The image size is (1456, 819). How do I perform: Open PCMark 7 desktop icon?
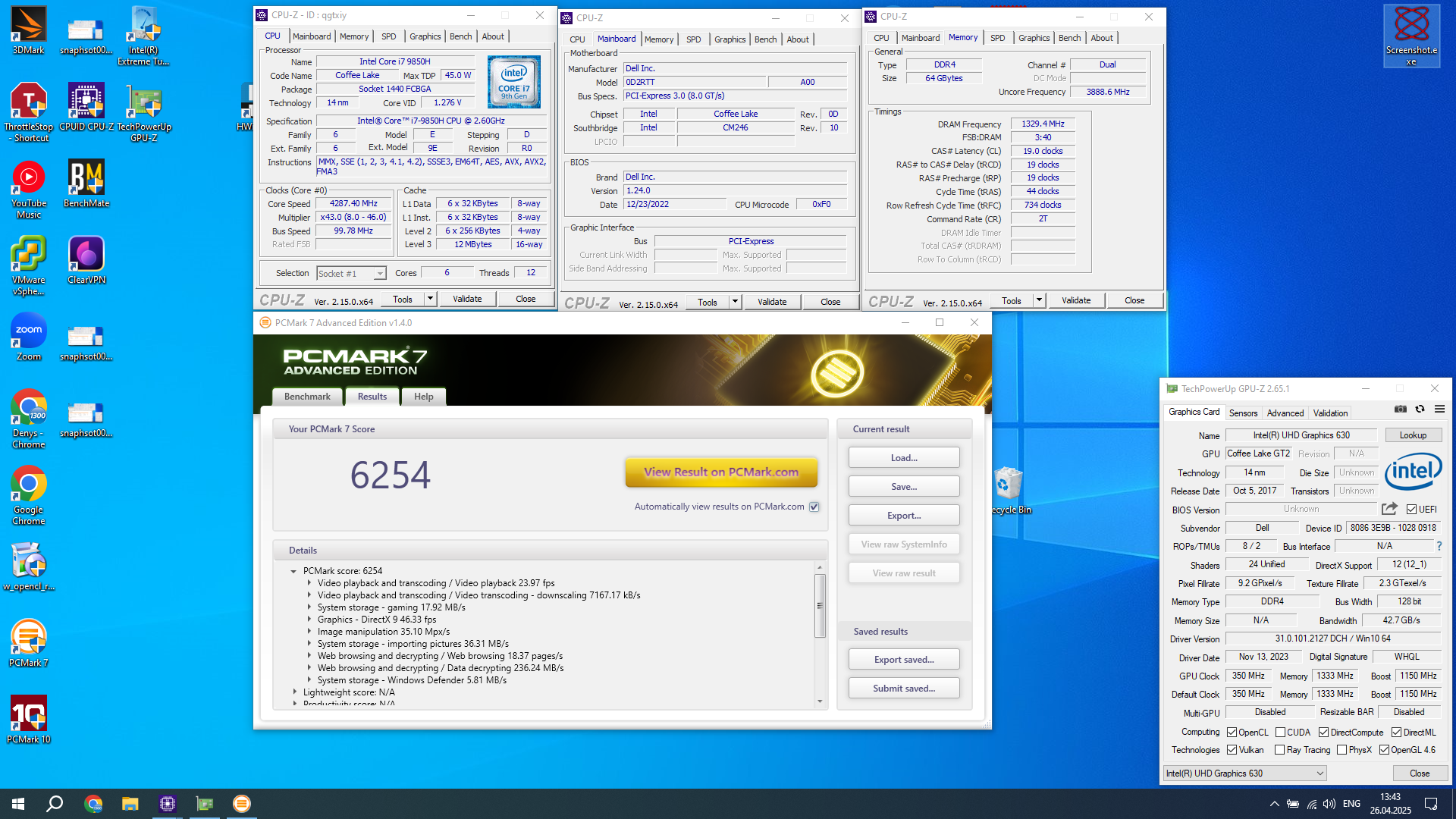tap(29, 643)
